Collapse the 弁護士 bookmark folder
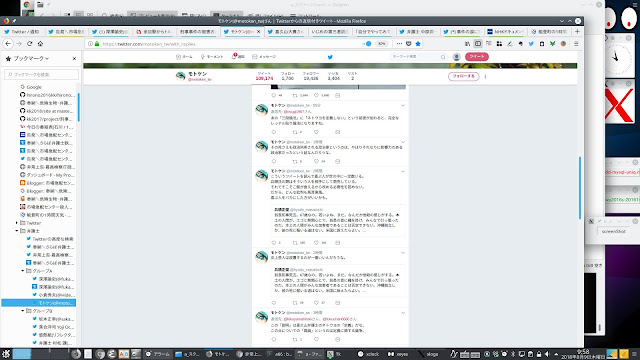The height and width of the screenshot is (360, 640). click(17, 231)
